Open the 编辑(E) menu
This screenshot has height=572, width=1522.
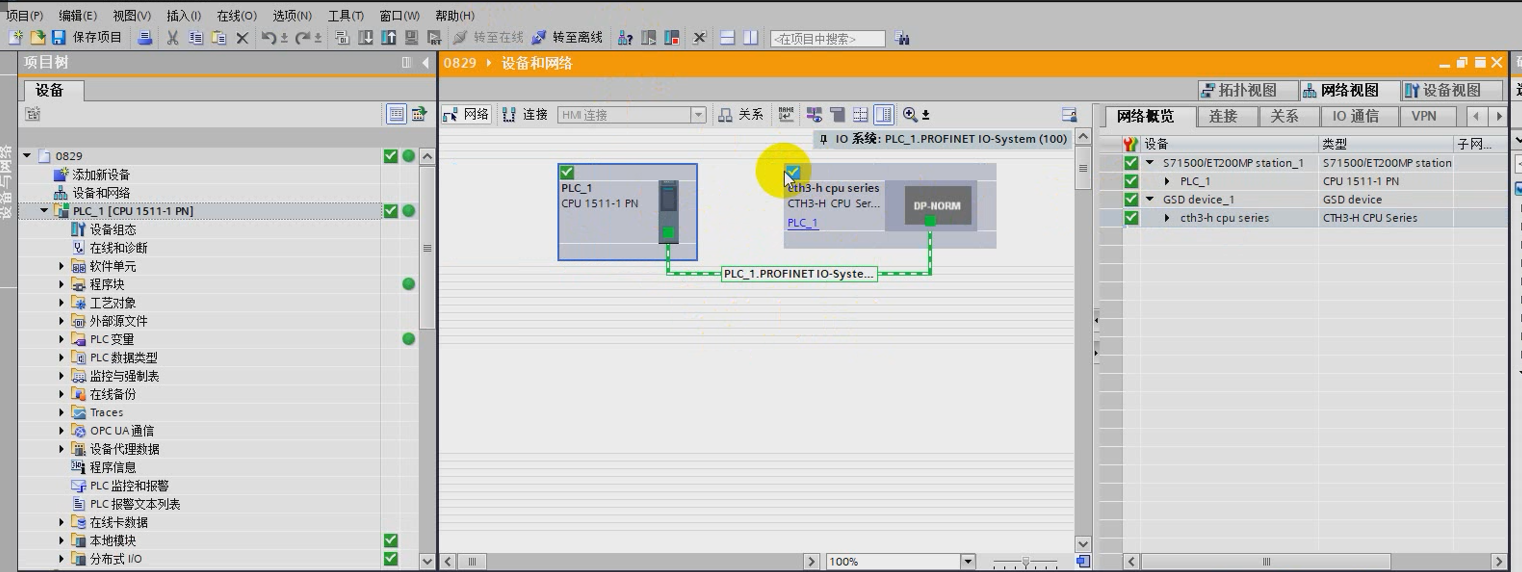77,15
